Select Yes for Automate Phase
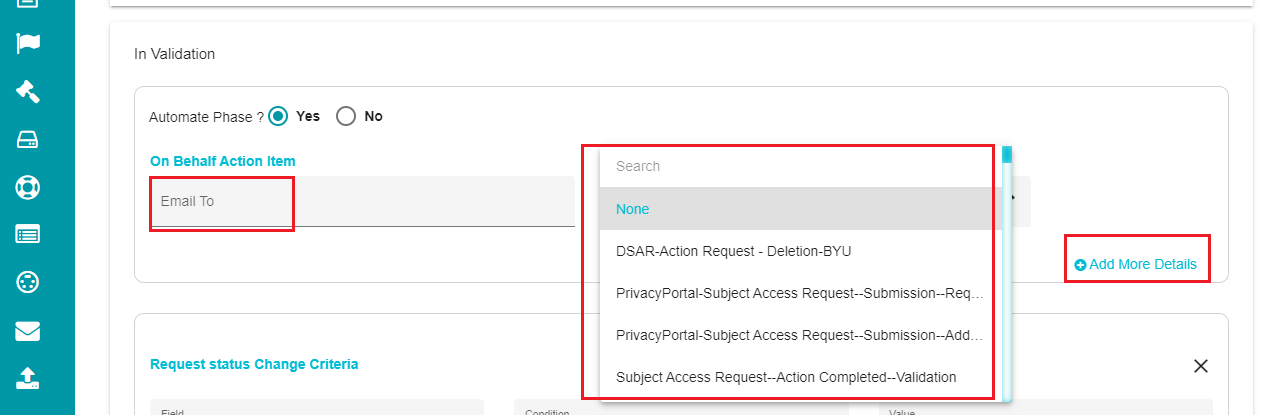The width and height of the screenshot is (1275, 415). (279, 116)
